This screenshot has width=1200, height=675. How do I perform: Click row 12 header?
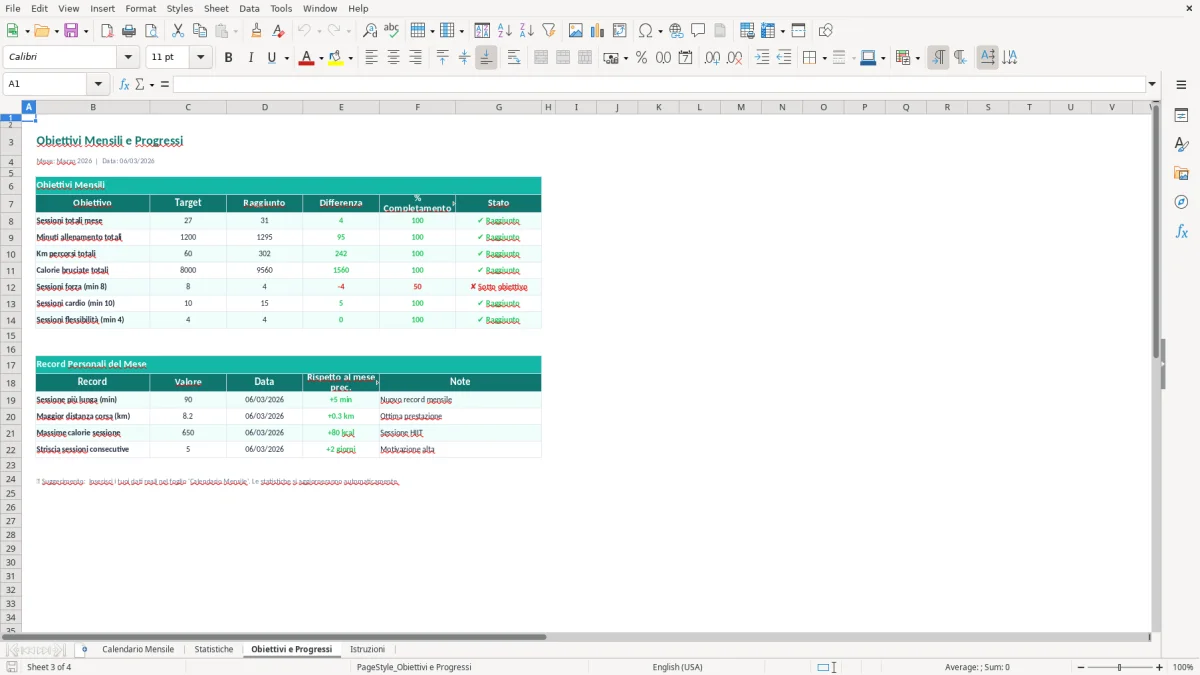tap(11, 287)
